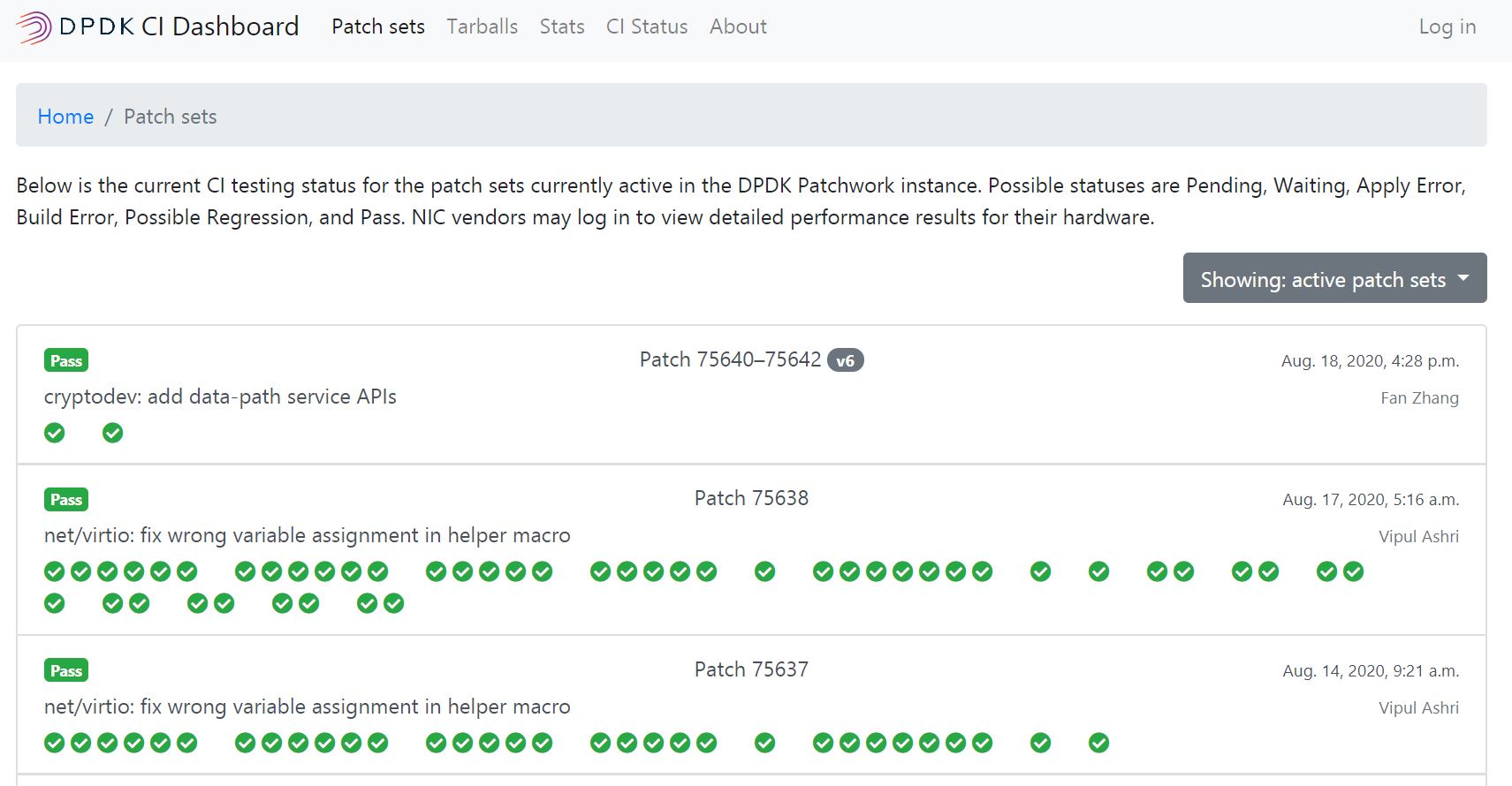Open the About page
1512x786 pixels.
[x=738, y=26]
